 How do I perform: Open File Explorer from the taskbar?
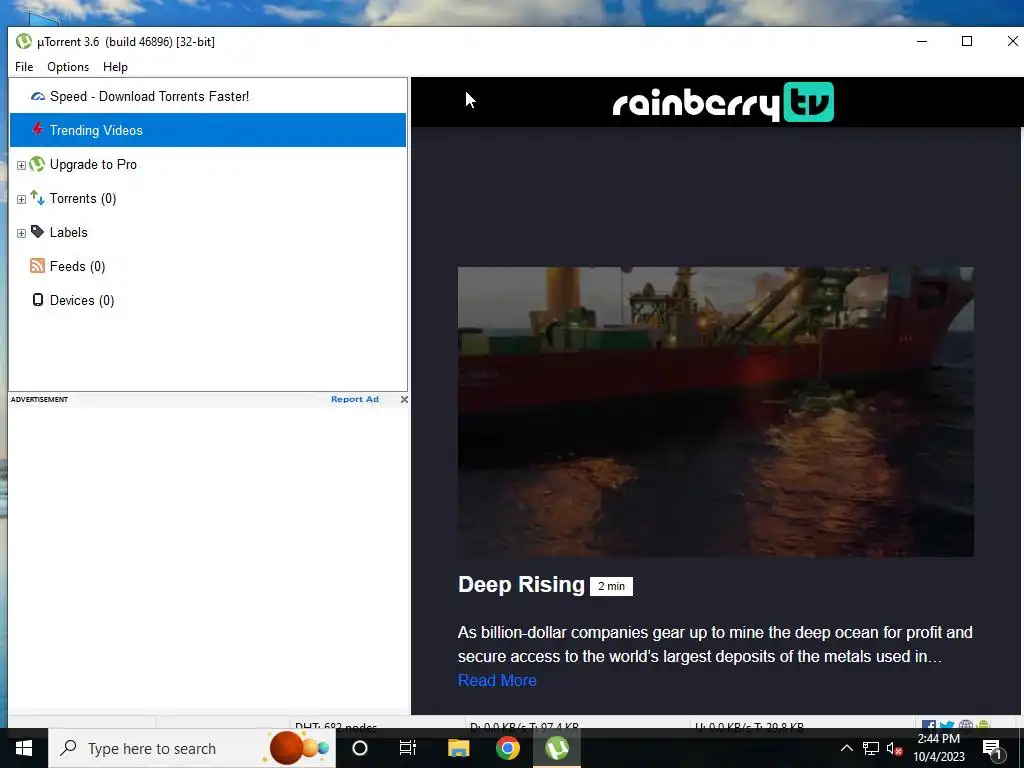pos(458,748)
